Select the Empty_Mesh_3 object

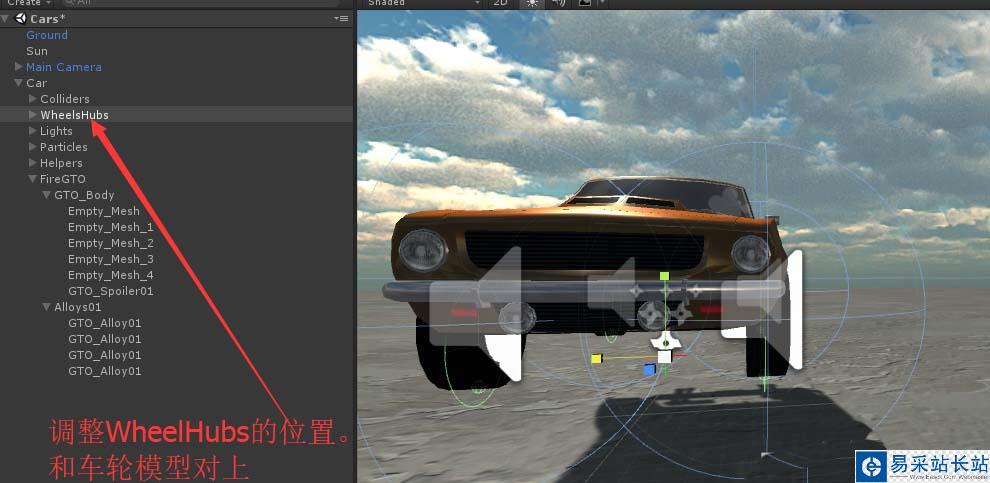point(110,259)
